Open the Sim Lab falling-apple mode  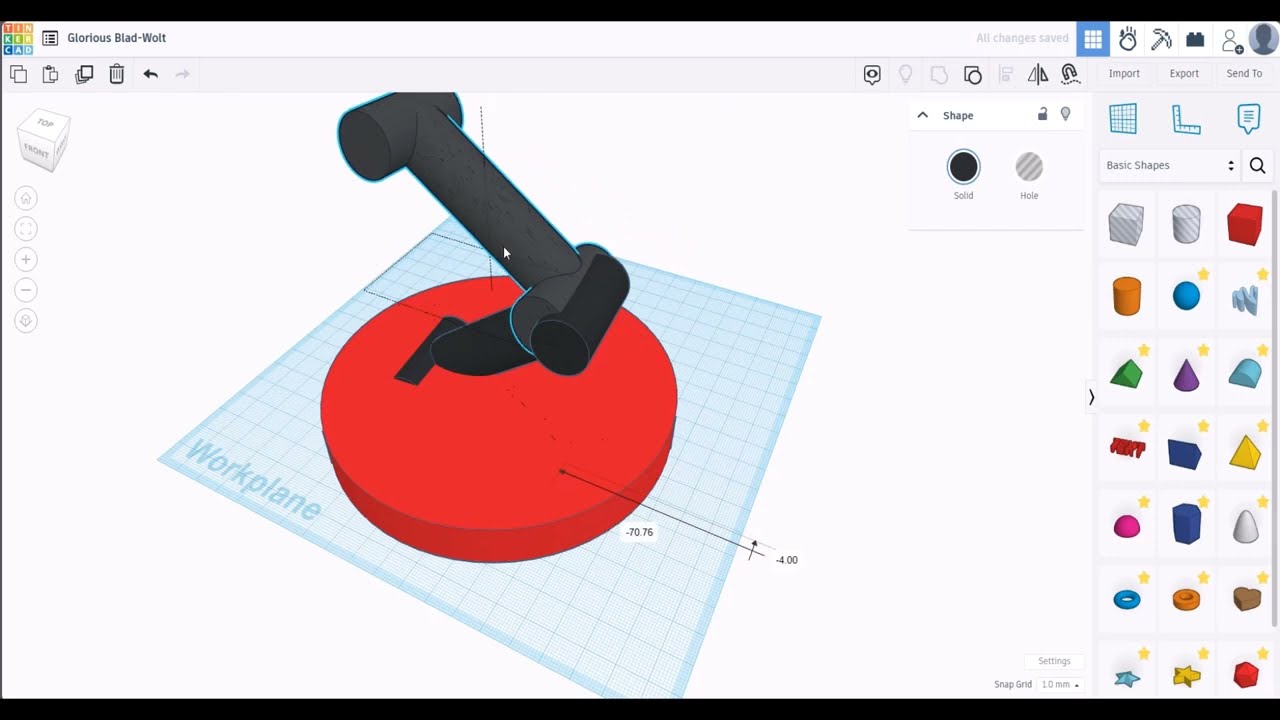(x=1128, y=39)
